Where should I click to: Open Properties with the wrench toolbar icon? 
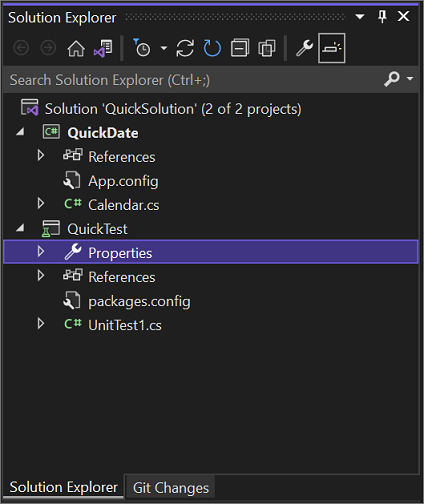click(x=304, y=48)
